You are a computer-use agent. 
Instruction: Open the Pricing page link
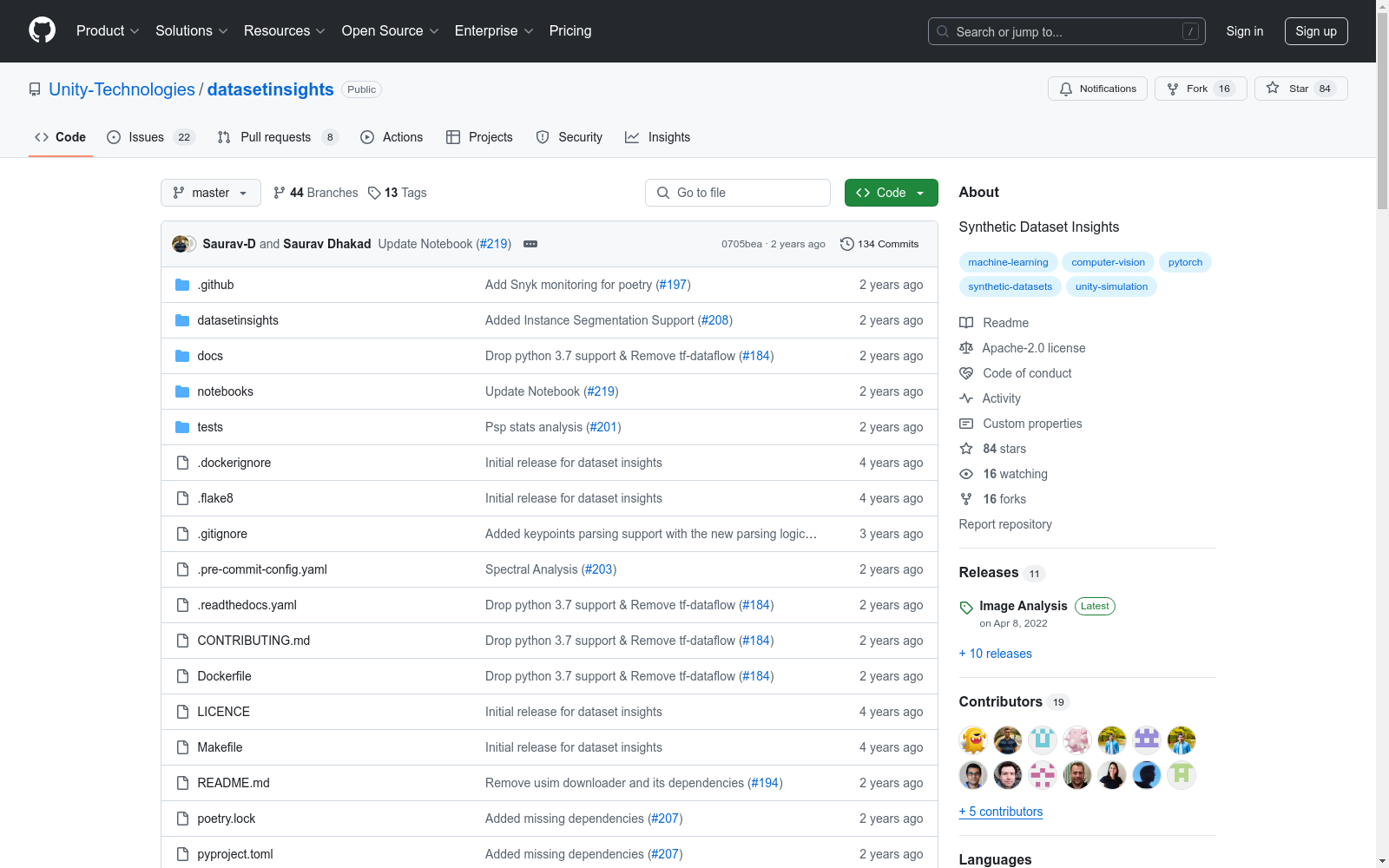click(570, 30)
